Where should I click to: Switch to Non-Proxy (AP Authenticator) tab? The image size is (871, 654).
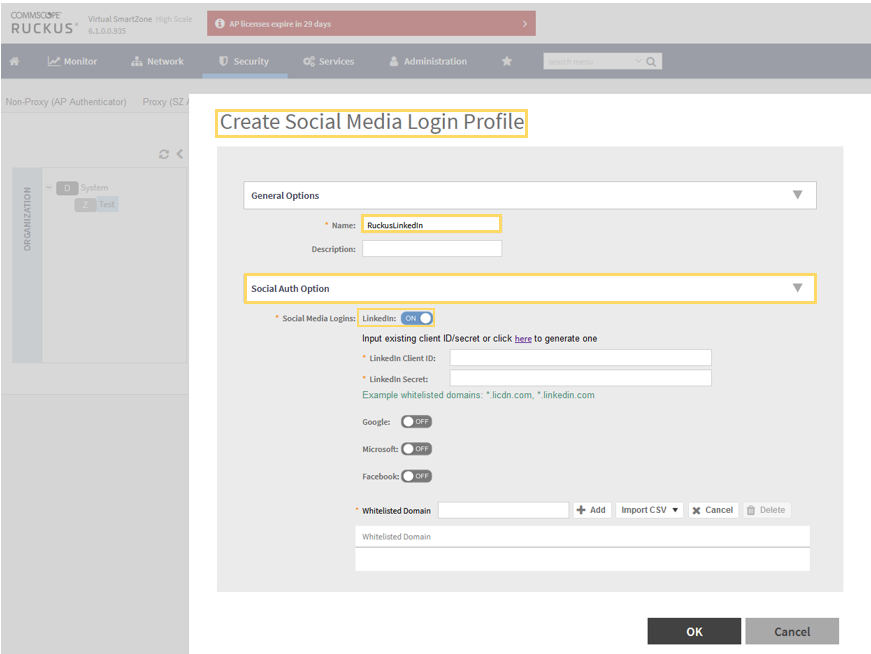click(66, 102)
